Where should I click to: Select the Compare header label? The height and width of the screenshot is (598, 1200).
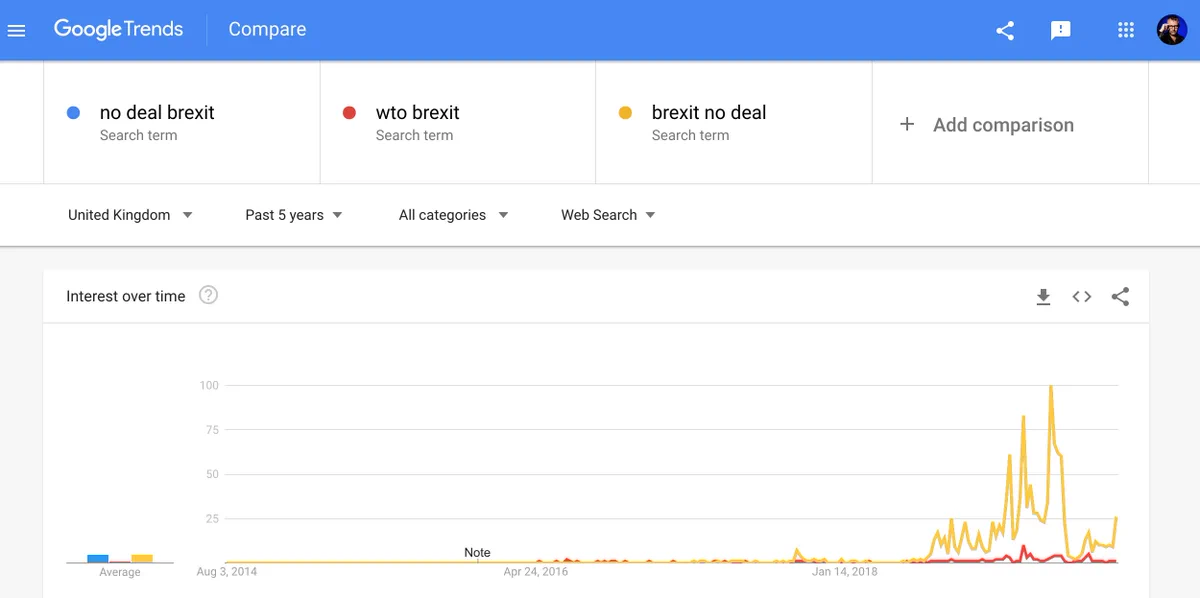(x=267, y=29)
